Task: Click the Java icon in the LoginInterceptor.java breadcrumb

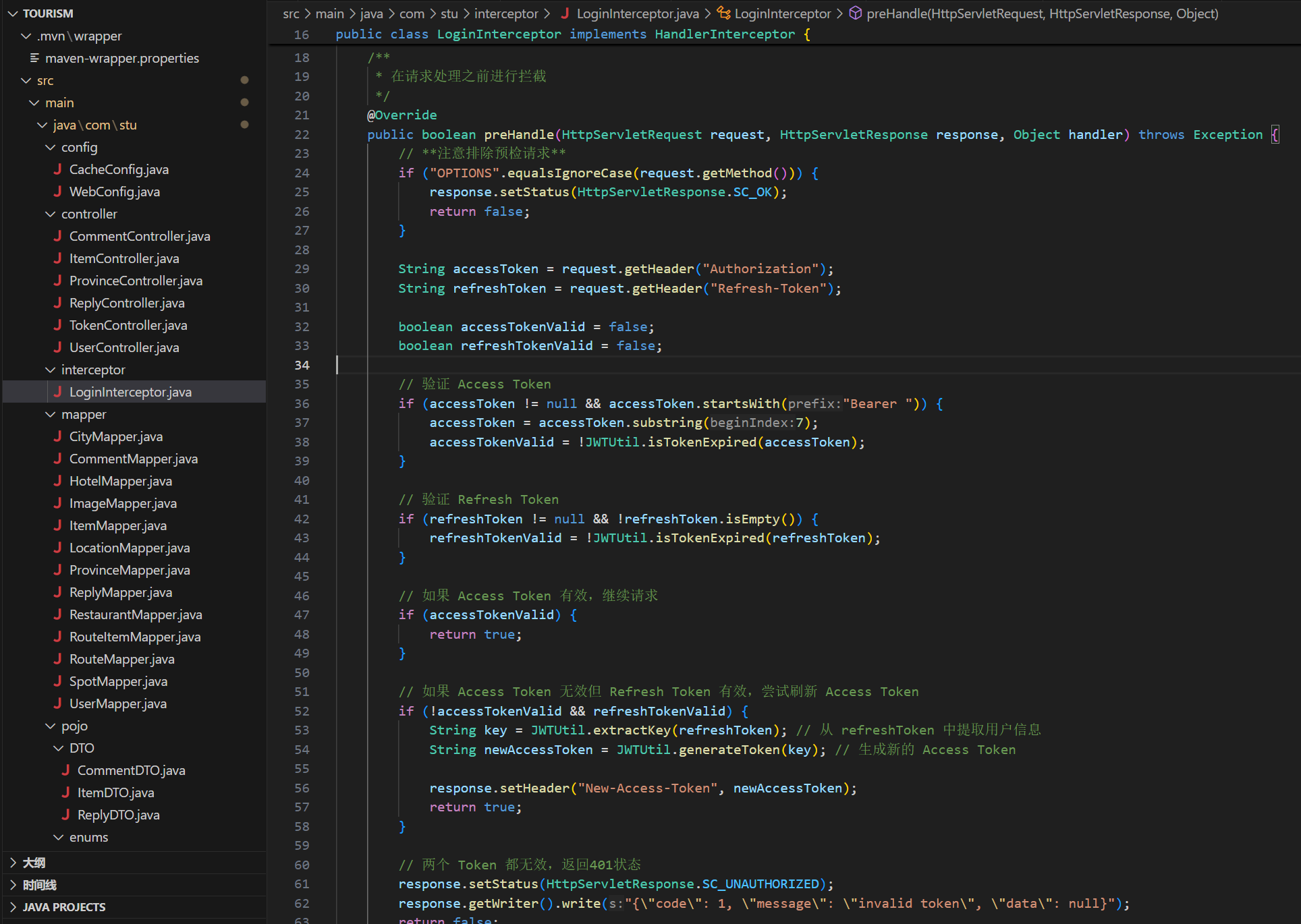Action: [x=565, y=13]
